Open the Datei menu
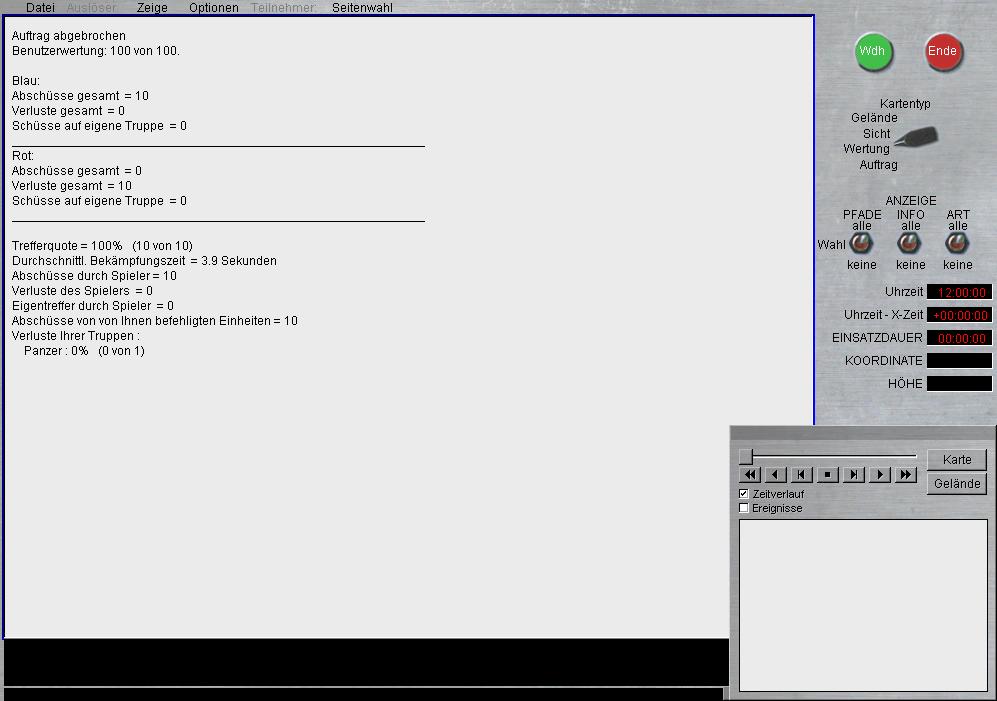 pyautogui.click(x=41, y=8)
